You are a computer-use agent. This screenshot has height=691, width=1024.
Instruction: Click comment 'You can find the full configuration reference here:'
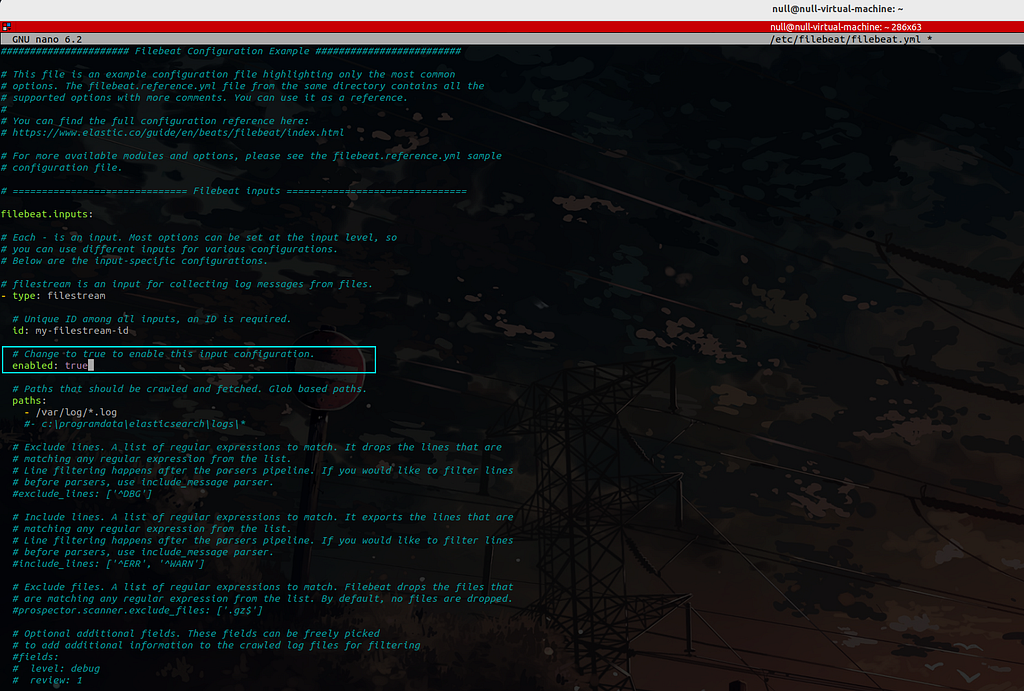[x=155, y=121]
